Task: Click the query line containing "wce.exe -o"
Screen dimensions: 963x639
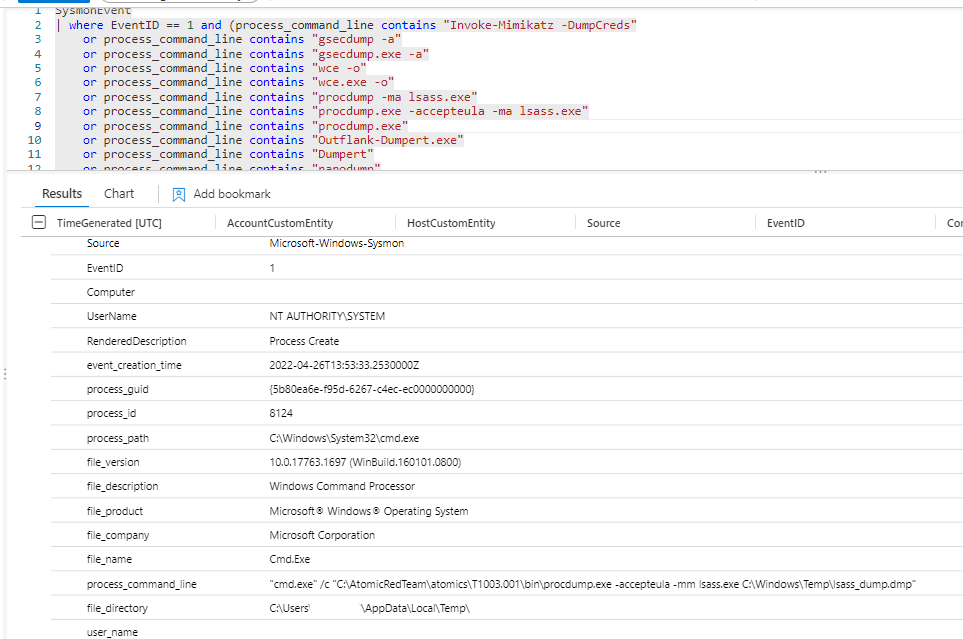Action: point(239,82)
